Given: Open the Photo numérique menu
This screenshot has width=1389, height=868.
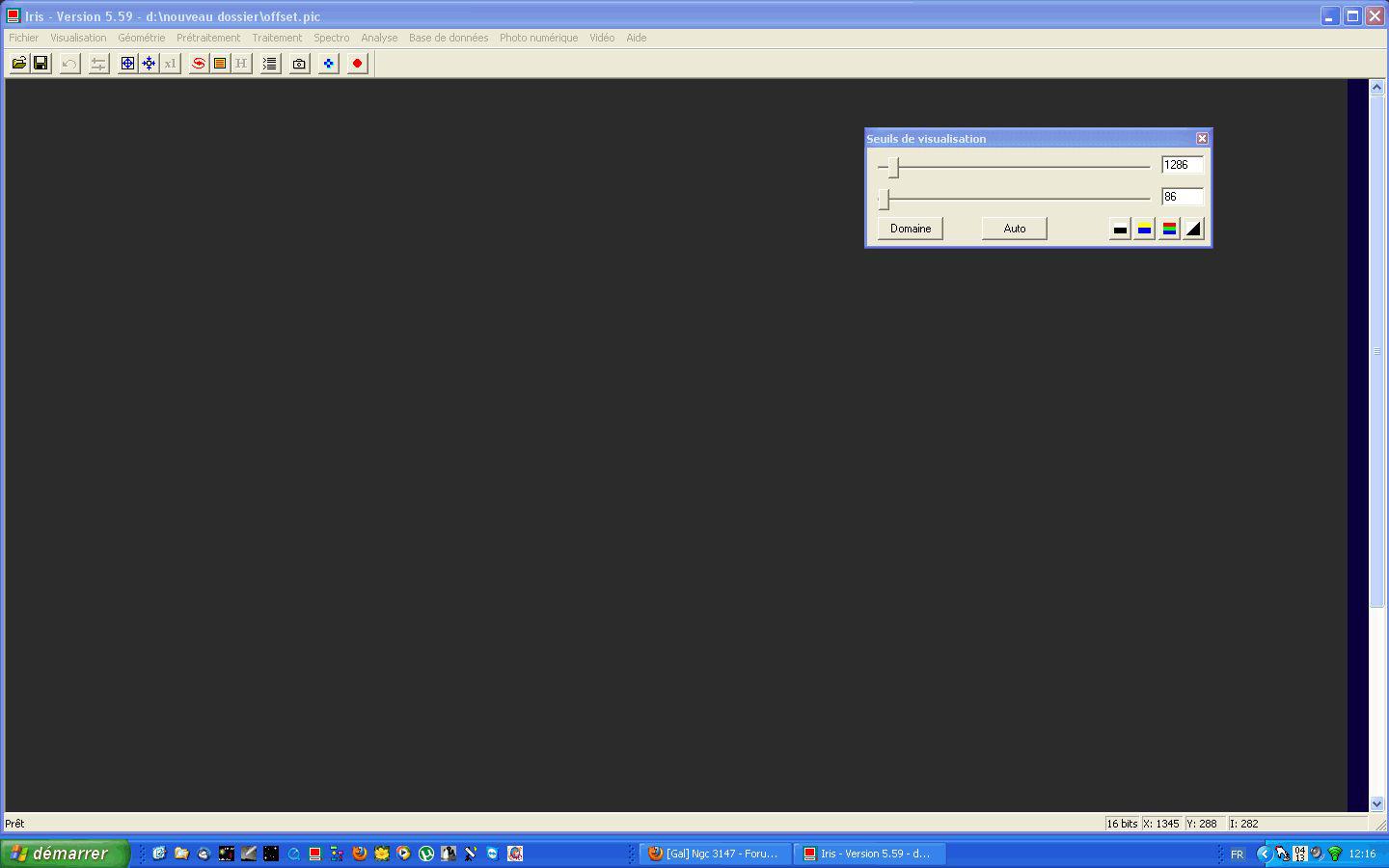Looking at the screenshot, I should click(x=538, y=38).
